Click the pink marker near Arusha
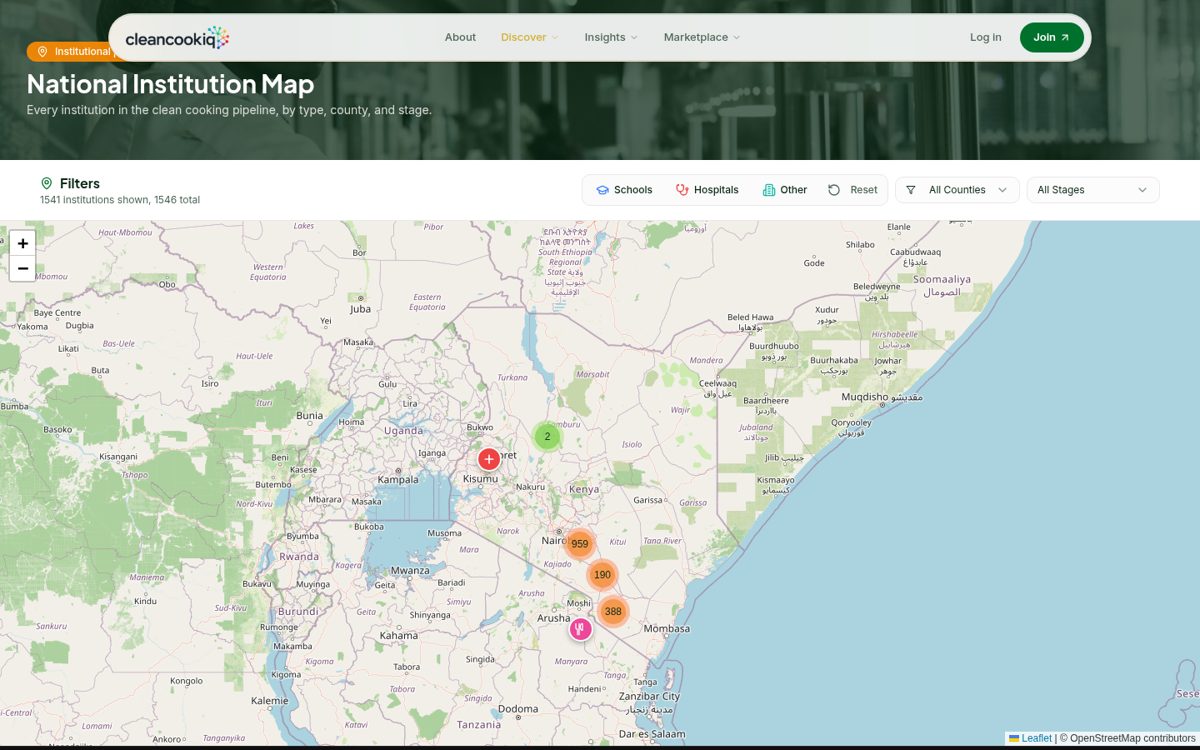 point(581,629)
